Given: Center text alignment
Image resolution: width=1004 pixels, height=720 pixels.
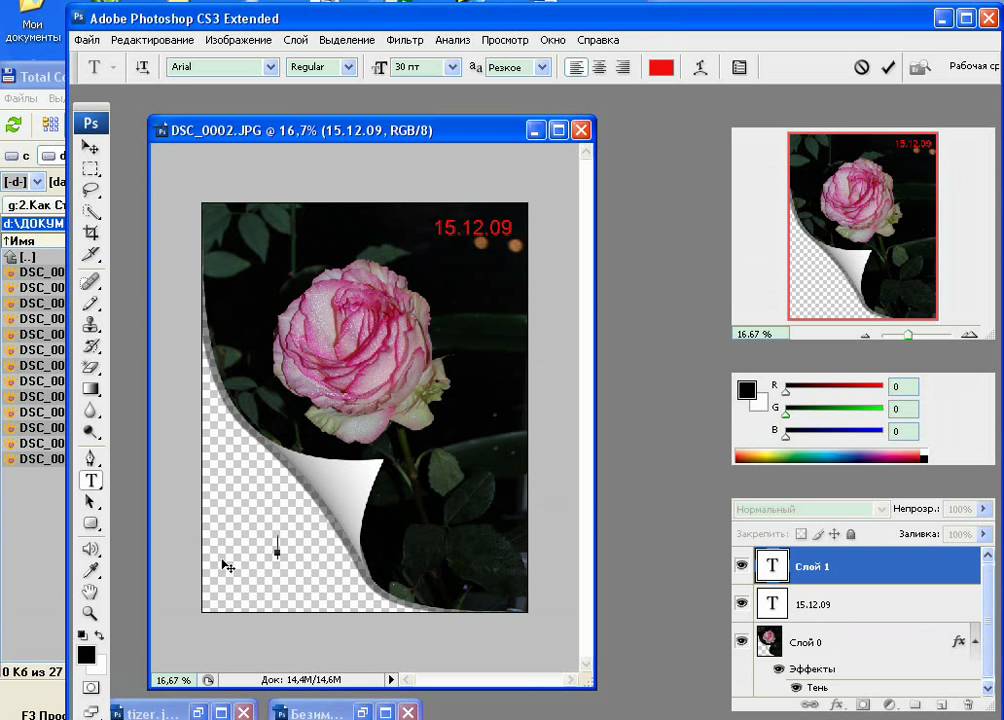Looking at the screenshot, I should pyautogui.click(x=599, y=67).
